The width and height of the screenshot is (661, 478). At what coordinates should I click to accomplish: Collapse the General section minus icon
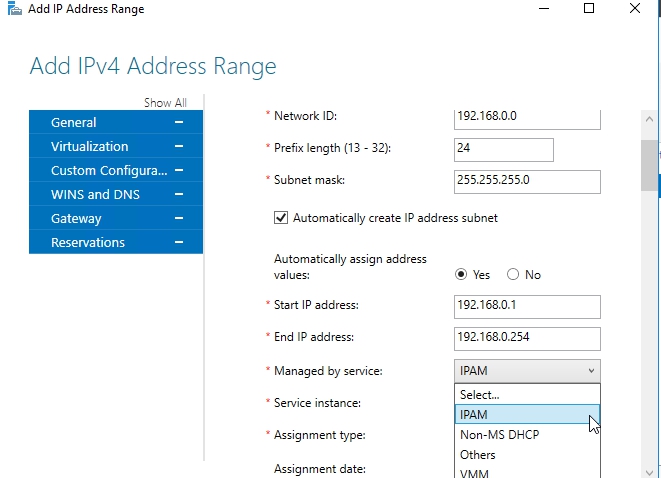[x=179, y=122]
